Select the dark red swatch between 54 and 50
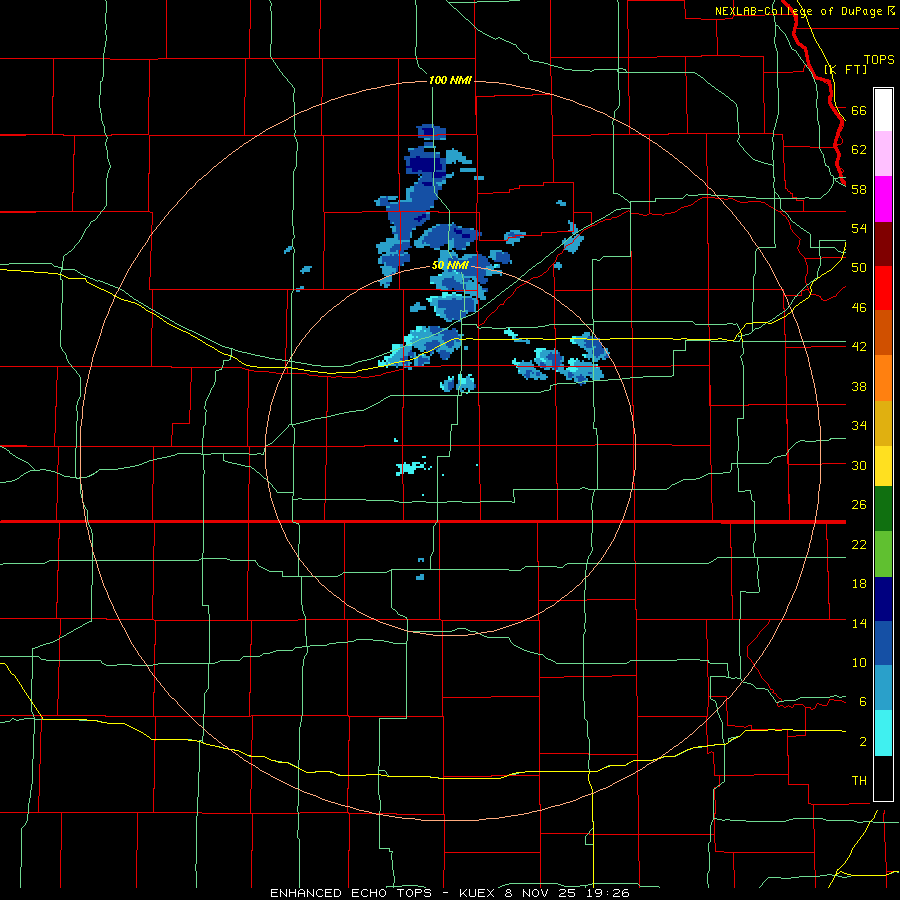The image size is (900, 900). tap(883, 244)
